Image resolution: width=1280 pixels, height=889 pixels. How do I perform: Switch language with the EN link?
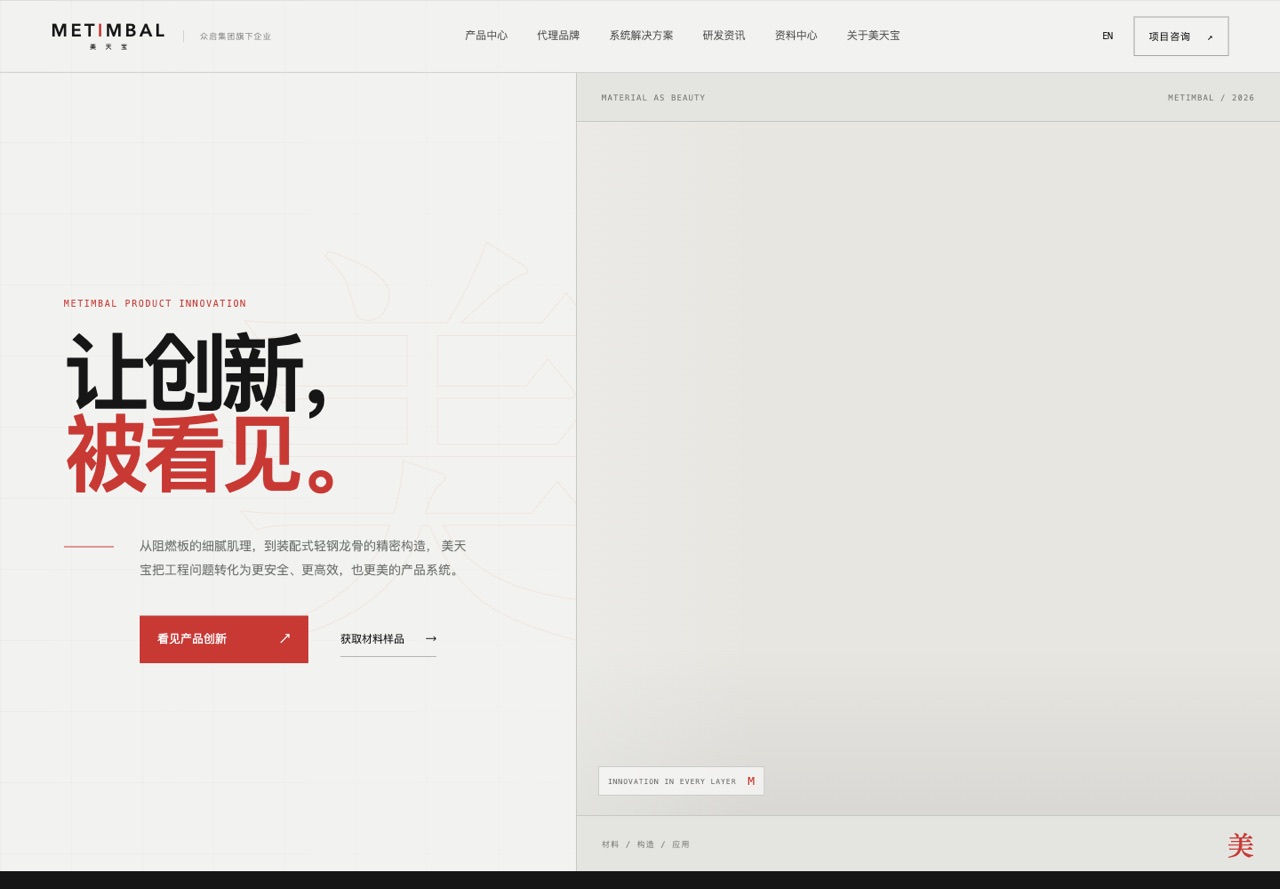1107,36
